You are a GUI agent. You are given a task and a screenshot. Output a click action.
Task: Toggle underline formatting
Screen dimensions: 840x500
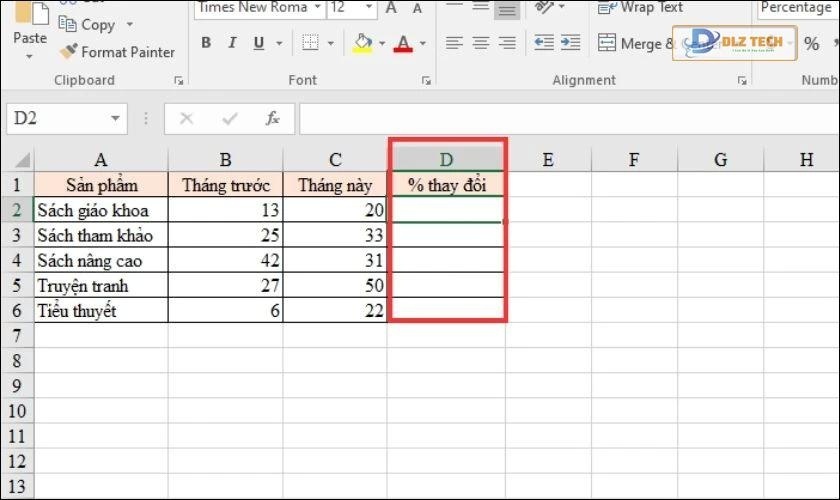(259, 43)
